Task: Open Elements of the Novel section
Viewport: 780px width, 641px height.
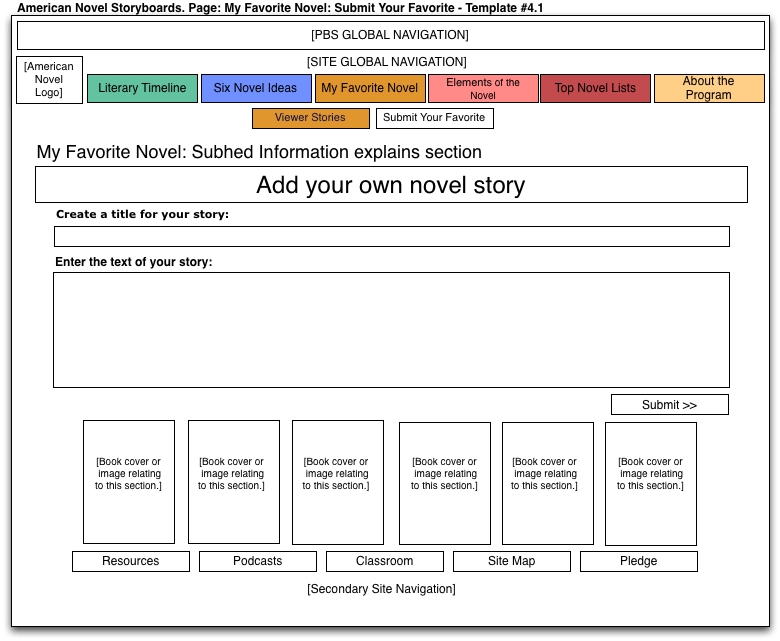Action: [x=483, y=89]
